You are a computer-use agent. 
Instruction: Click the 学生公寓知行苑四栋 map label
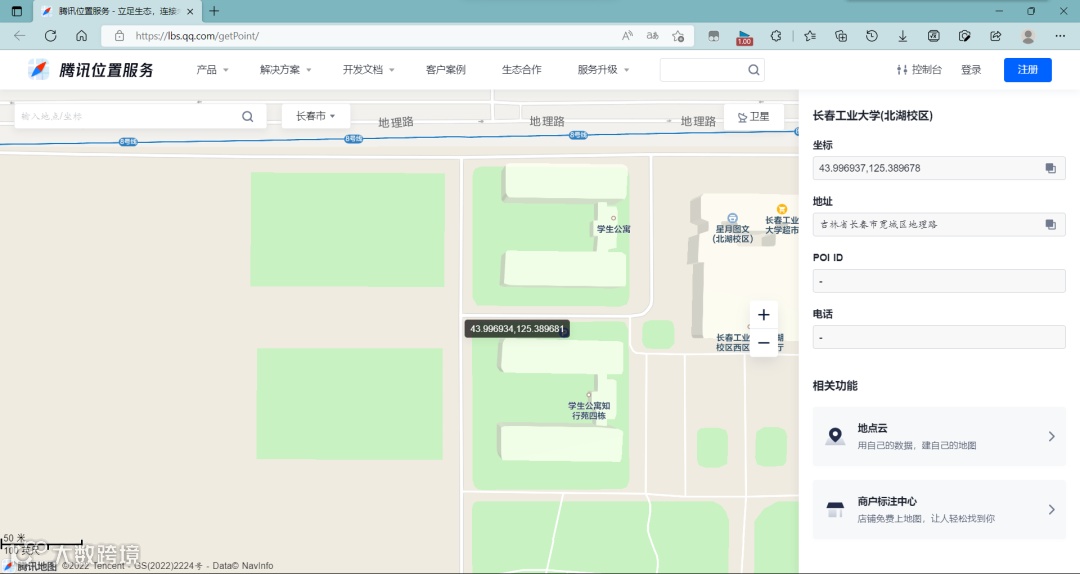[x=588, y=411]
